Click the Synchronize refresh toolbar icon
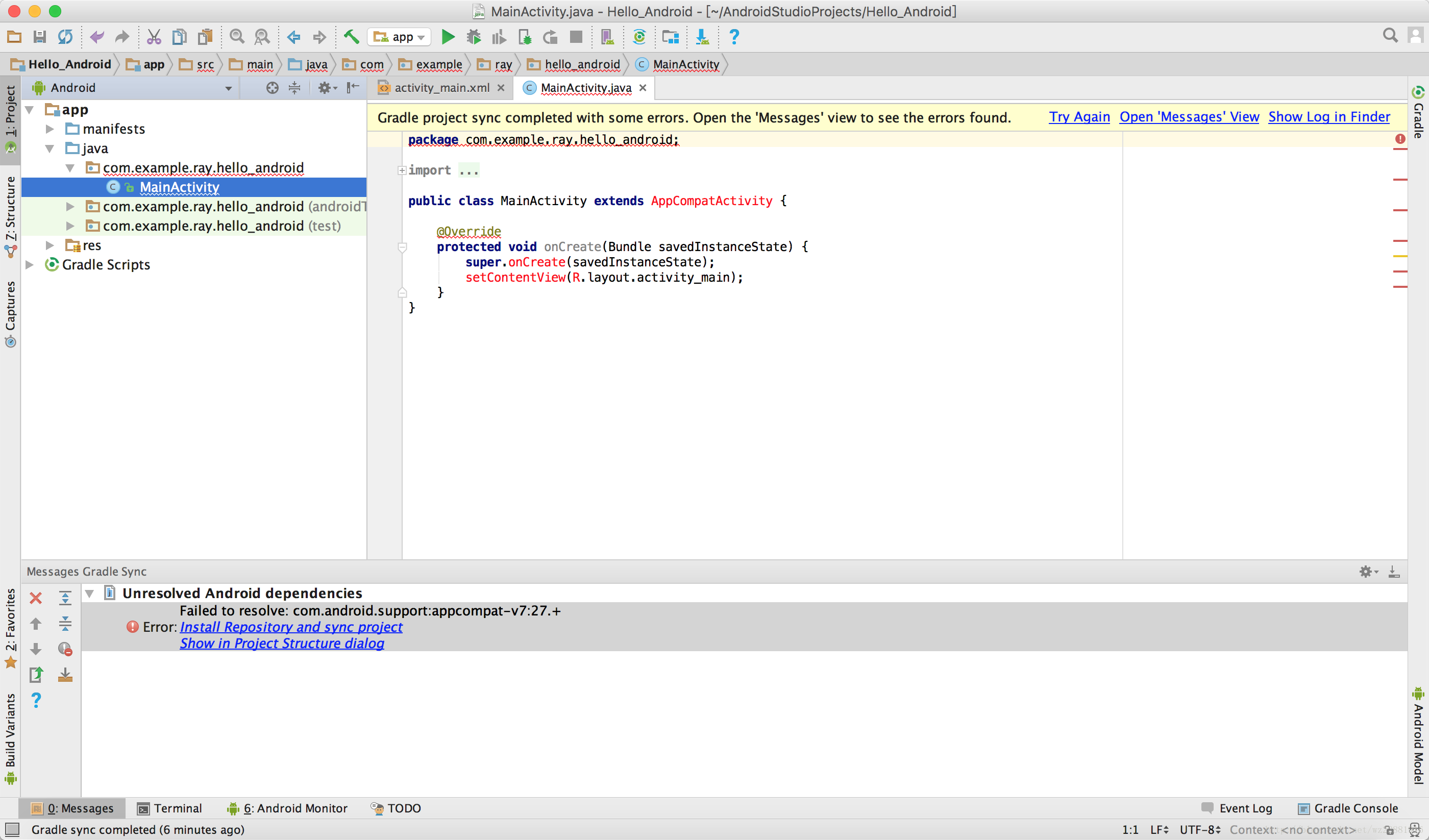This screenshot has width=1429, height=840. pos(65,37)
